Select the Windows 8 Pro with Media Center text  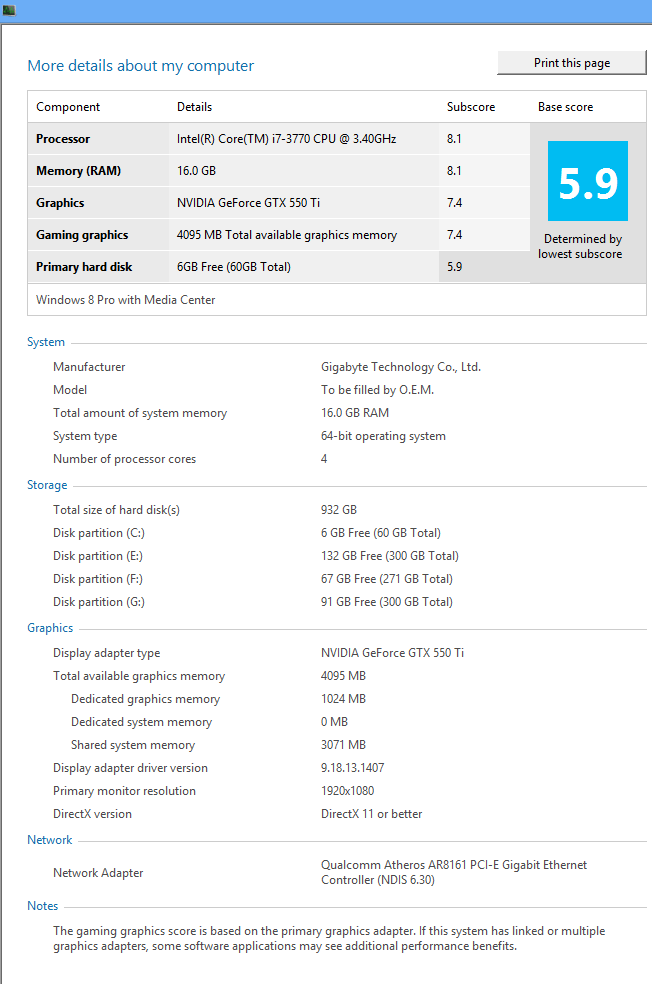126,299
